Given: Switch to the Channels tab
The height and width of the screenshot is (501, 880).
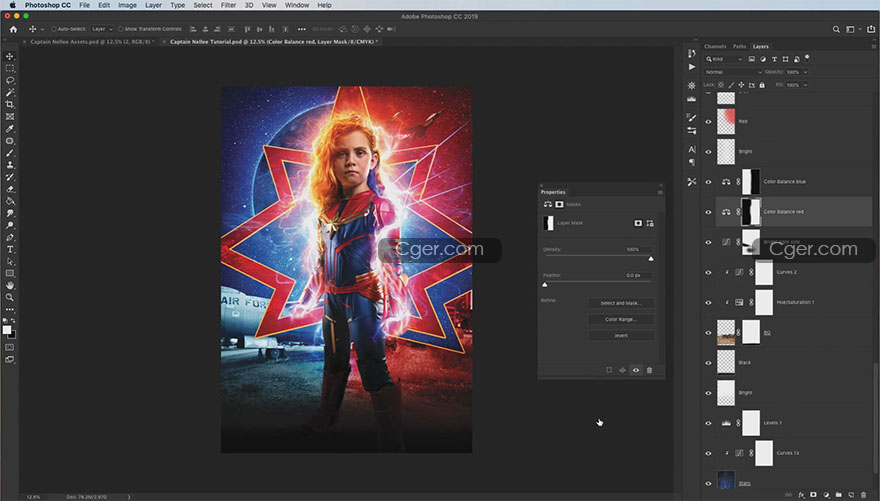Looking at the screenshot, I should coord(715,47).
